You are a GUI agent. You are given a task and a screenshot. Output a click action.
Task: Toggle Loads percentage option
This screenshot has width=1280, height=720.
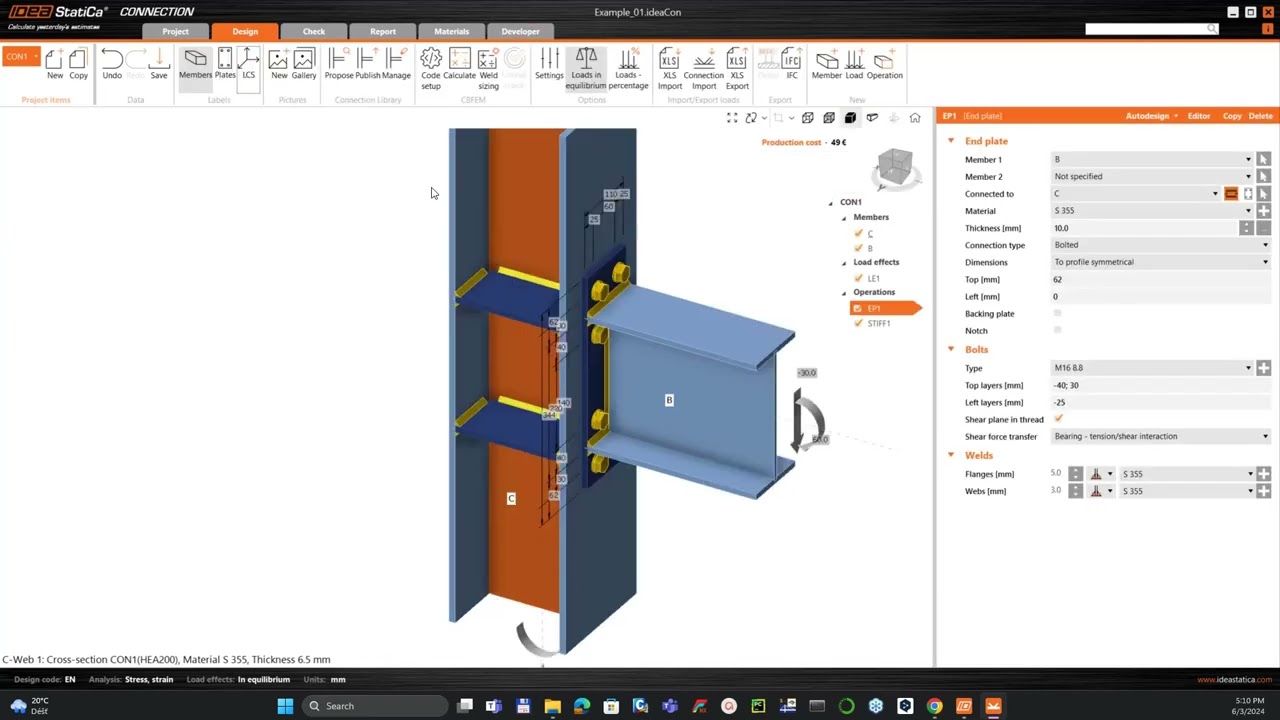pos(628,68)
